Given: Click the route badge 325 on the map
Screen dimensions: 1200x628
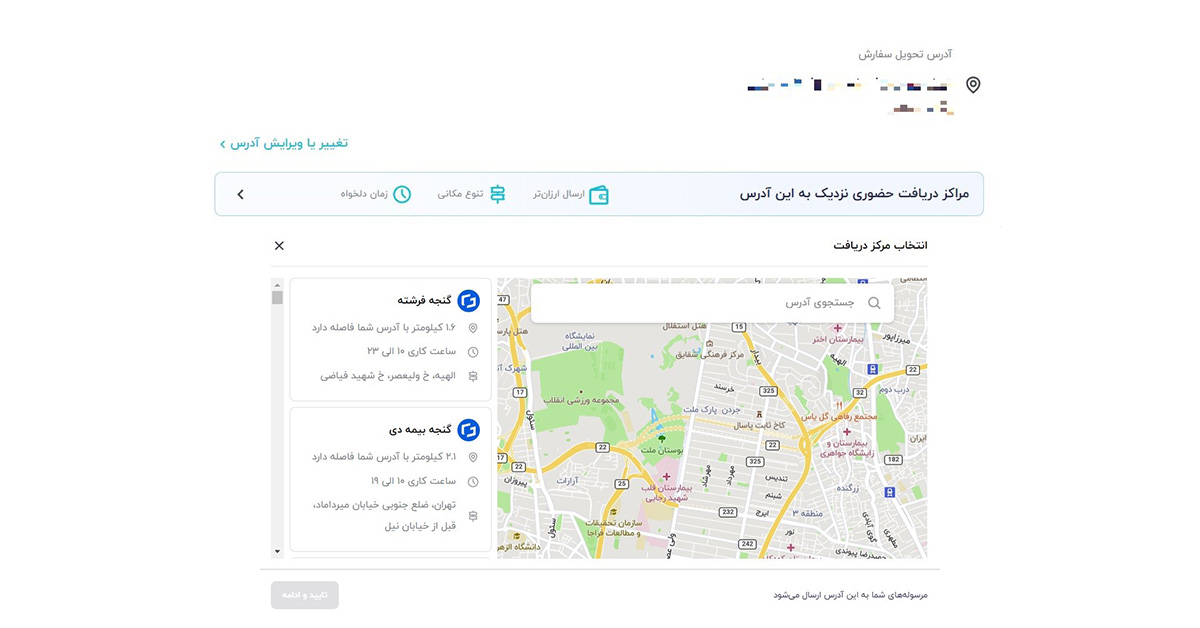Looking at the screenshot, I should pyautogui.click(x=768, y=390).
